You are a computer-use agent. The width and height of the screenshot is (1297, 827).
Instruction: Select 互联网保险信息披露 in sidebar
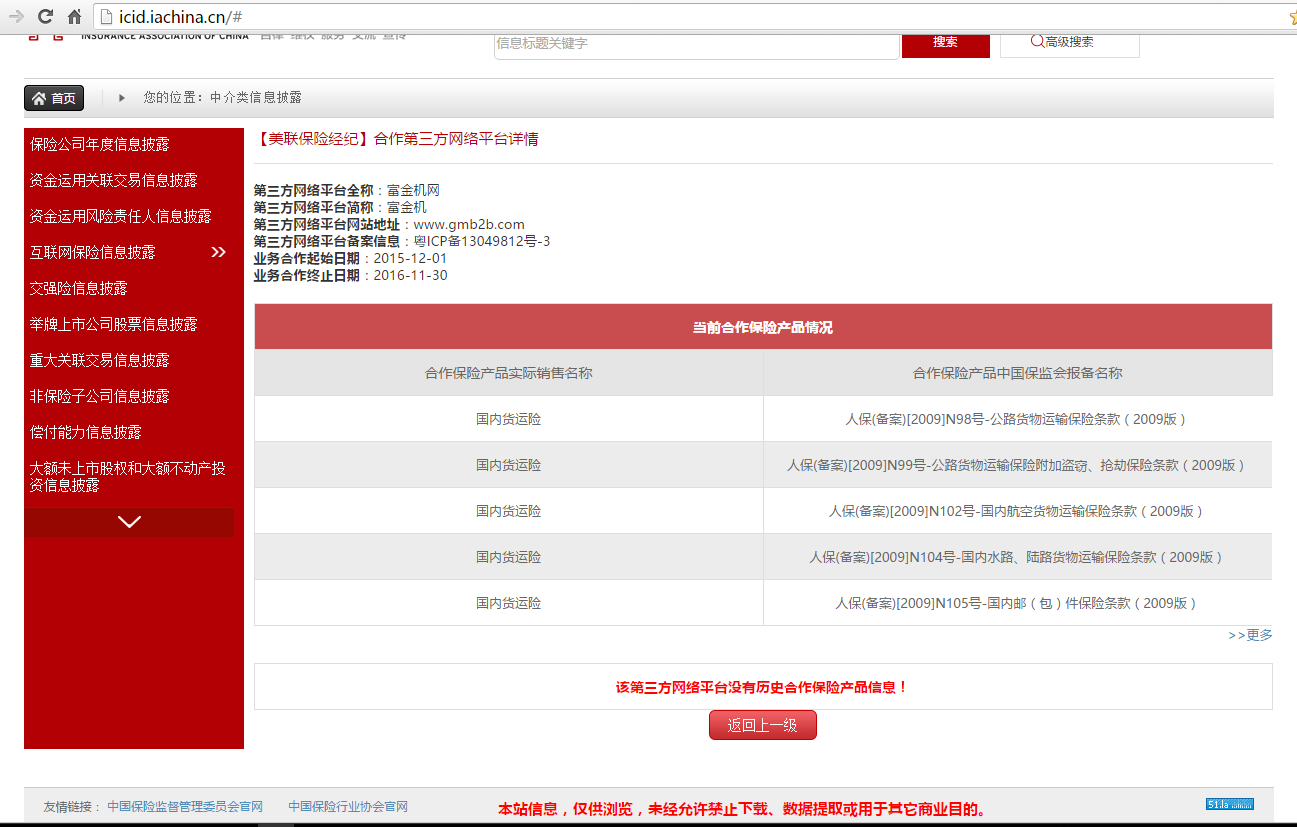tap(93, 252)
